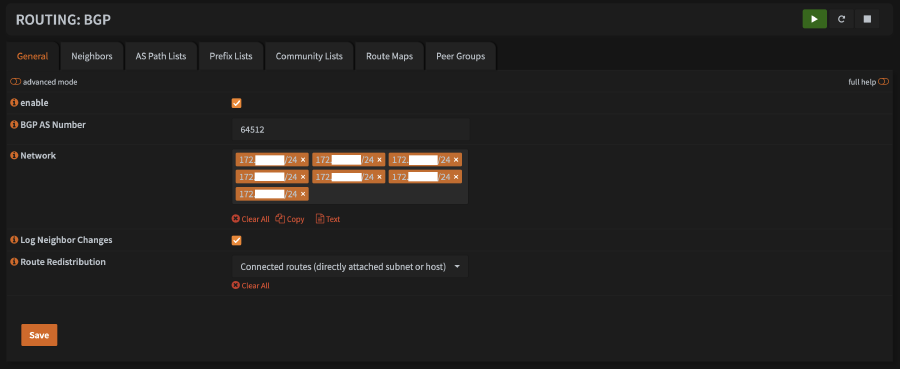Remove the first network tag via its x

(x=303, y=160)
